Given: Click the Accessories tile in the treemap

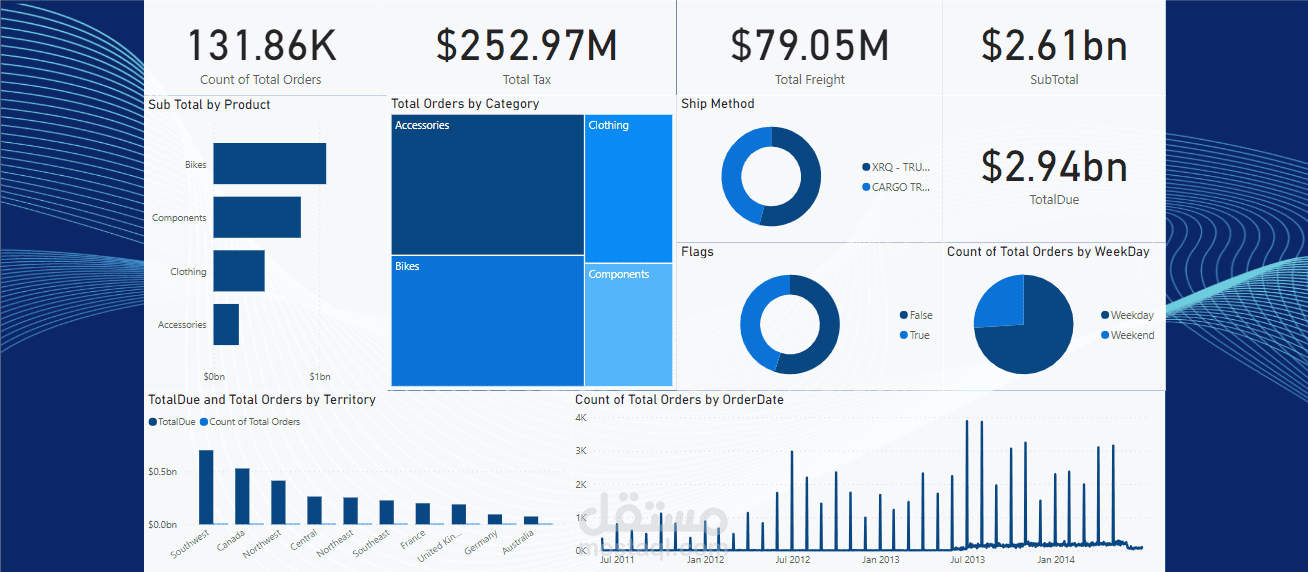Looking at the screenshot, I should (488, 184).
